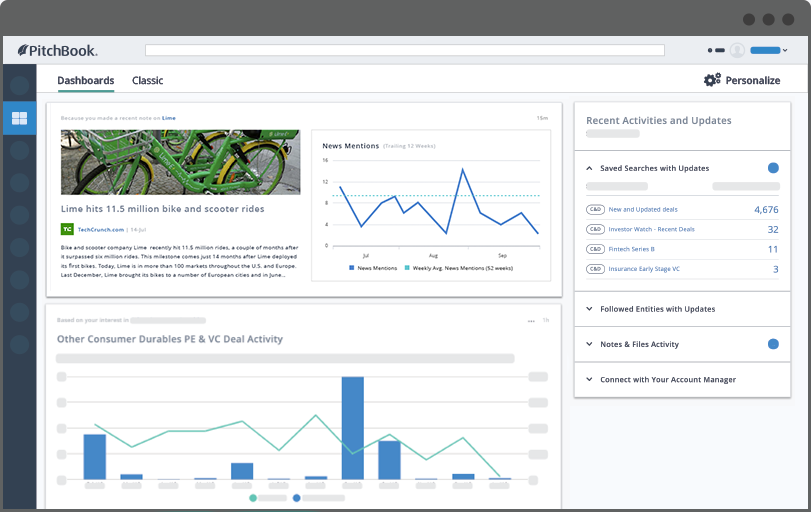
Task: Collapse Saved Searches with Updates section
Action: pyautogui.click(x=589, y=168)
